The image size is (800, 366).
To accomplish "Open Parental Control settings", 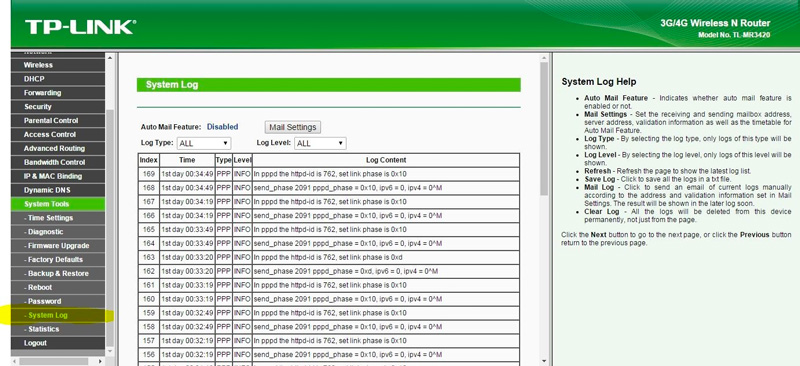I will coord(58,120).
